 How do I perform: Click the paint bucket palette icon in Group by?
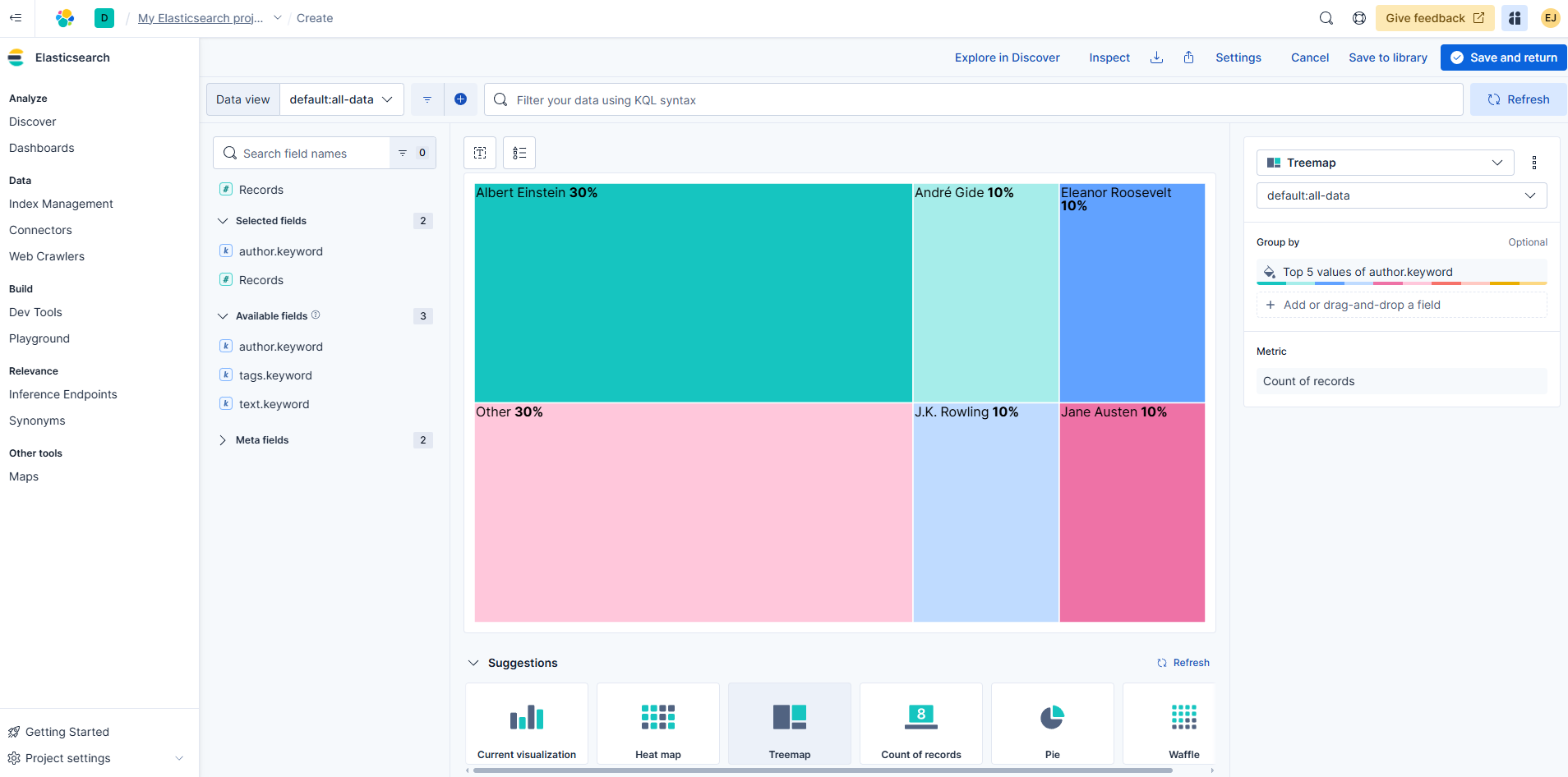pyautogui.click(x=1270, y=272)
